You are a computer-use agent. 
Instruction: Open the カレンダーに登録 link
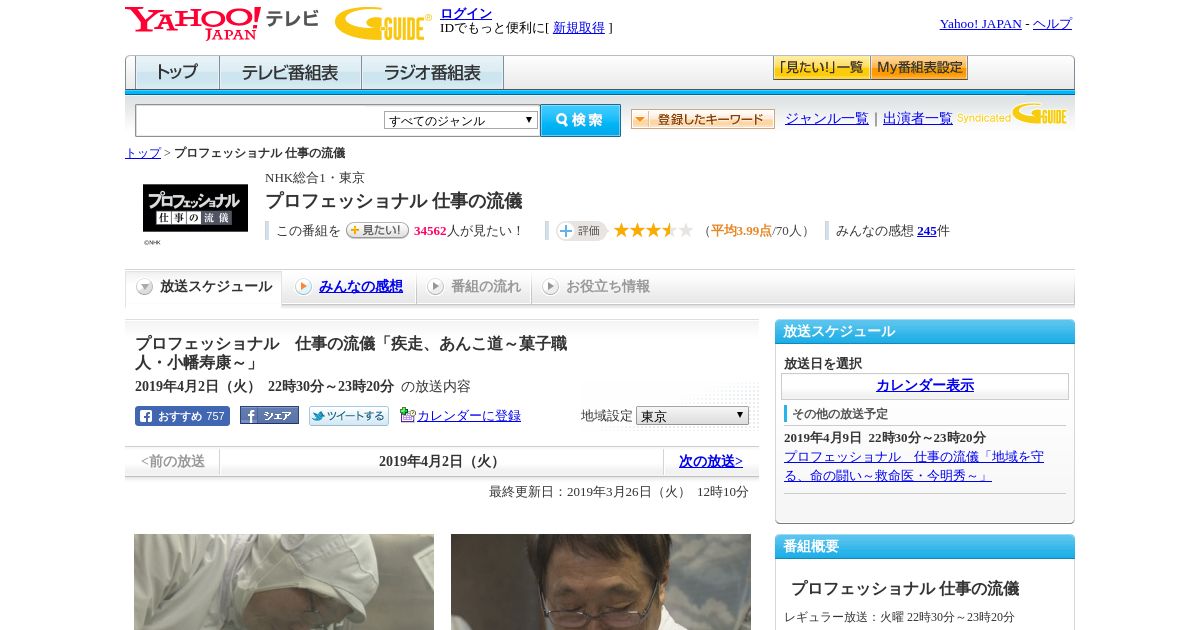tap(469, 416)
